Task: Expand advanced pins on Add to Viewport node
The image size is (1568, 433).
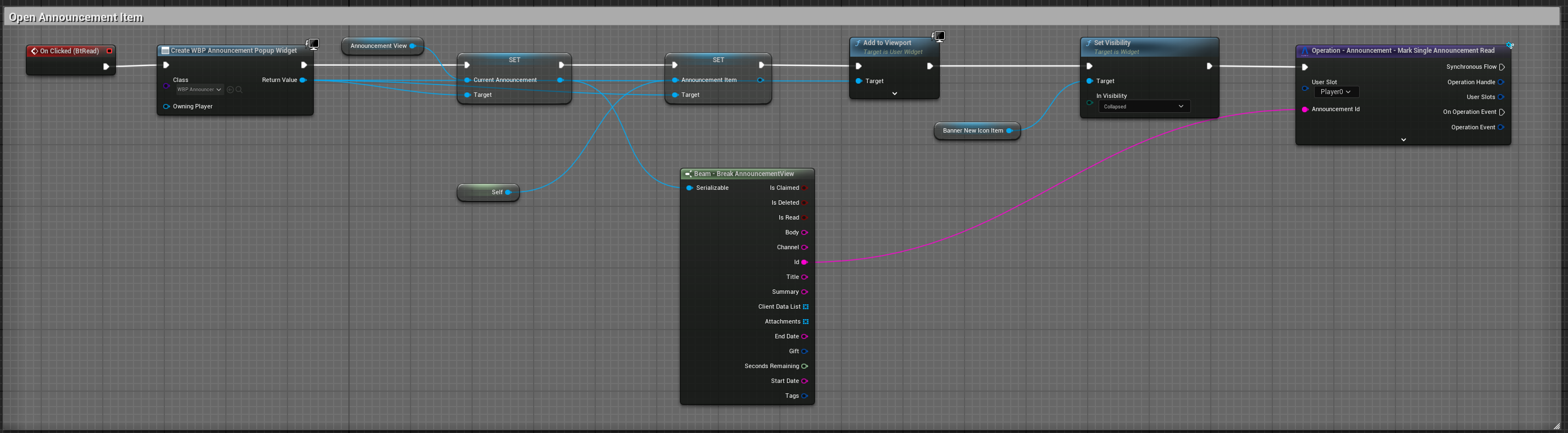Action: click(894, 94)
